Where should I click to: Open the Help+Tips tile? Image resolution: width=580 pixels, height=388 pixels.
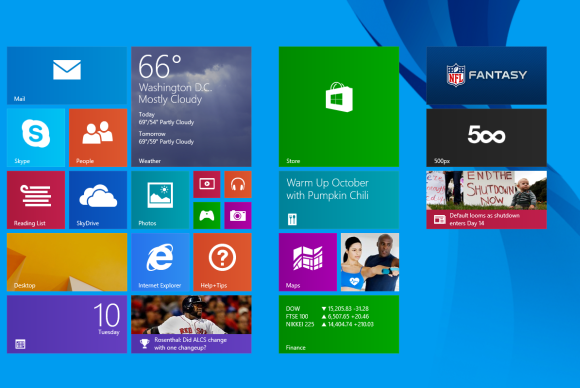coord(222,262)
